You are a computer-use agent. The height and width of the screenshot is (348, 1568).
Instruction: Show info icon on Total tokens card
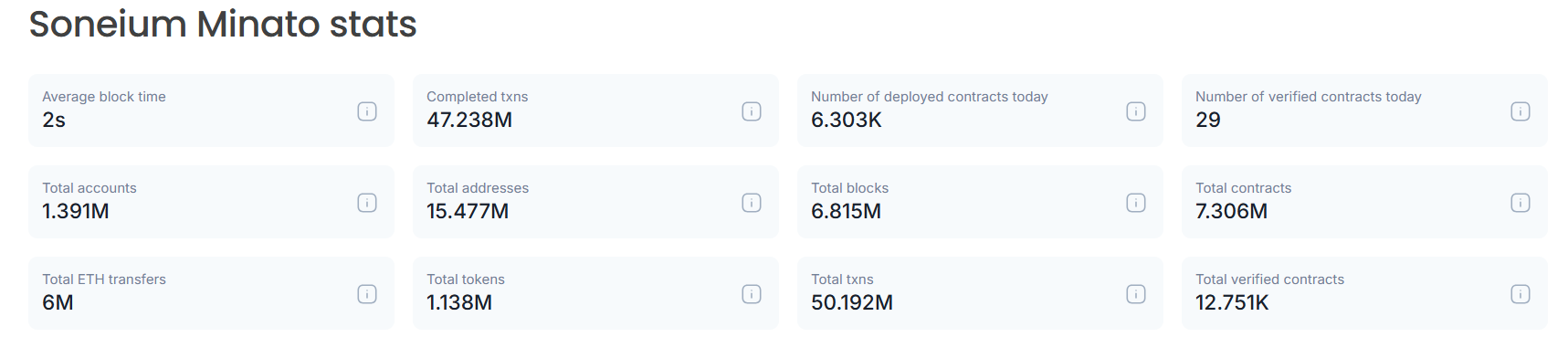click(752, 294)
